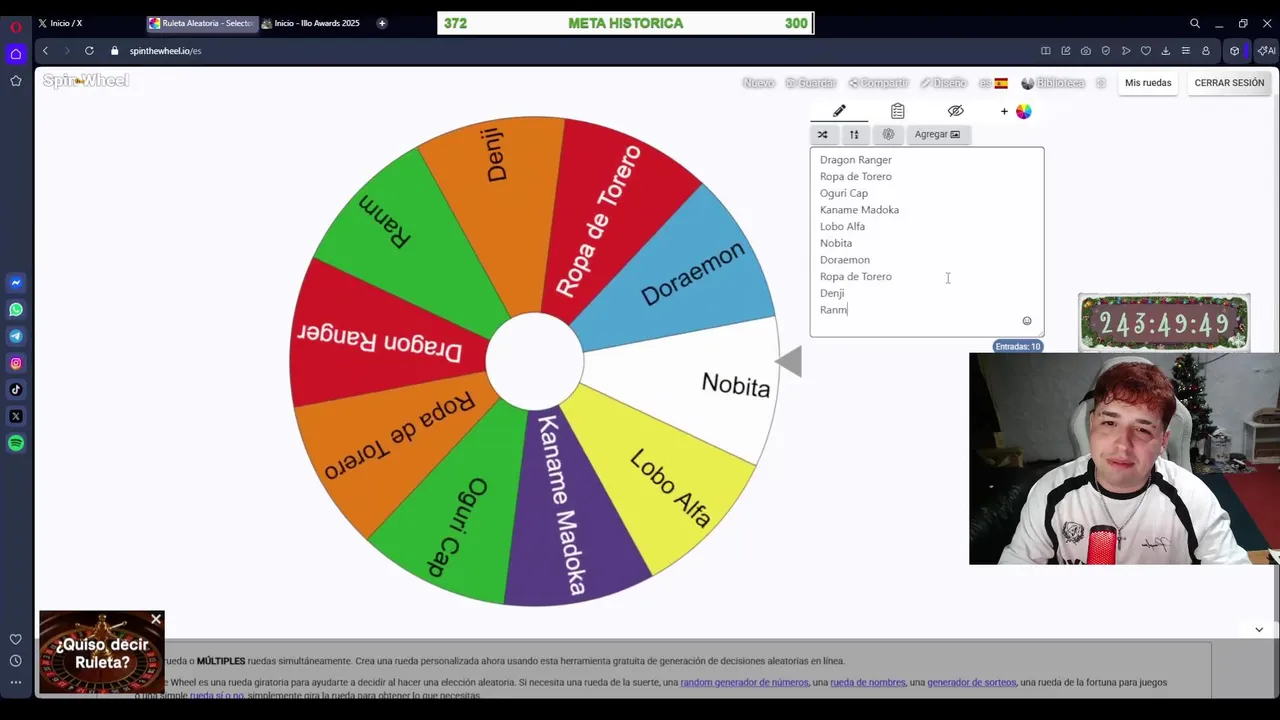This screenshot has width=1280, height=720.
Task: Open the ¿Quiso decir Ruleta? thumbnail
Action: coord(102,654)
